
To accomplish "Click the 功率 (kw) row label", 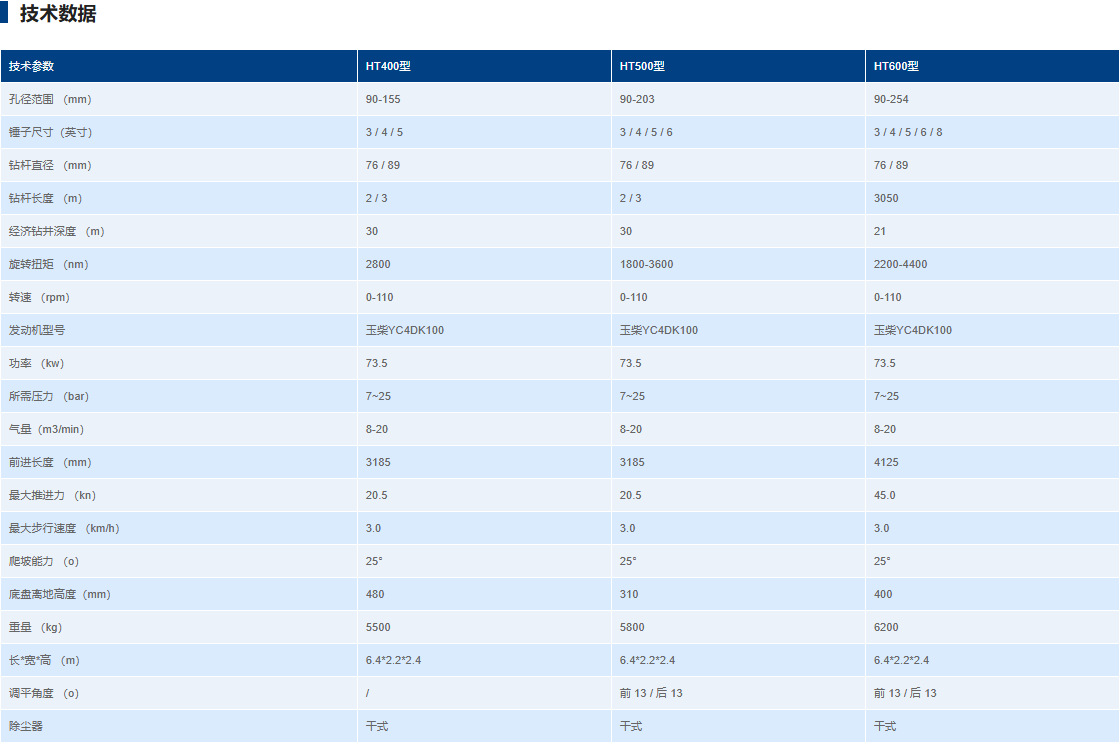I will 36,363.
